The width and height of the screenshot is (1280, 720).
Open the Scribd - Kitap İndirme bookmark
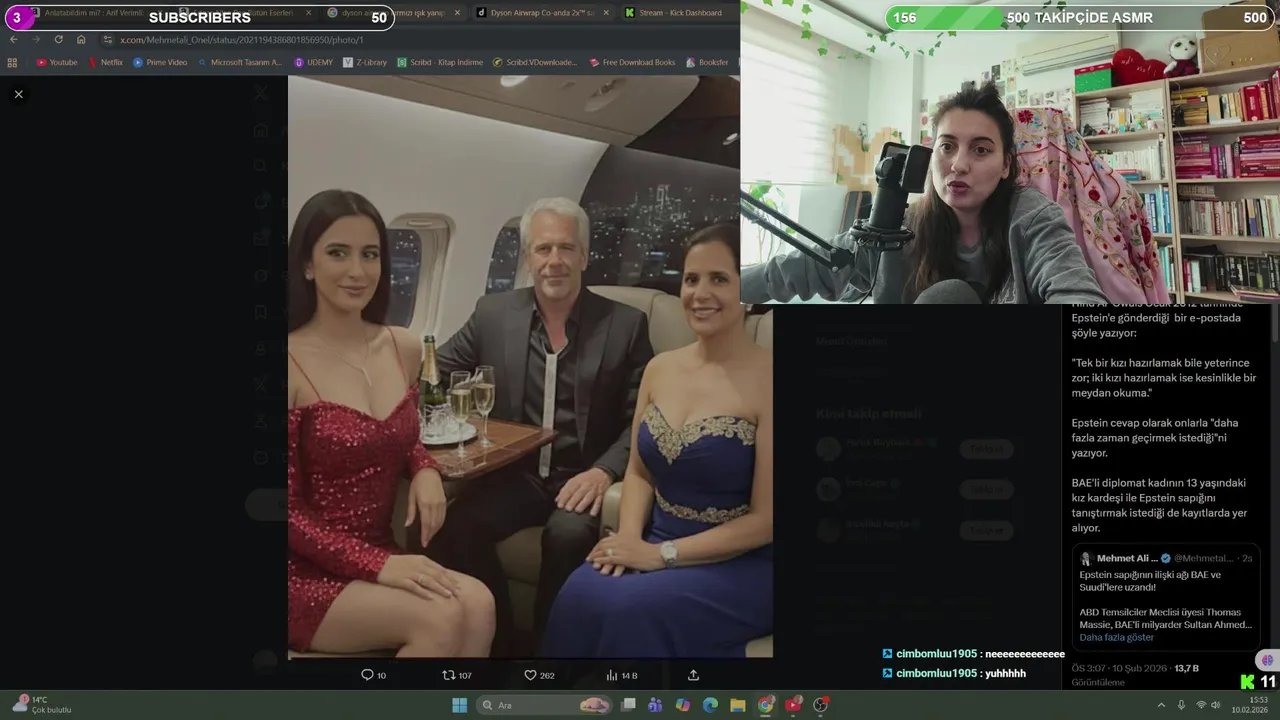[x=440, y=62]
